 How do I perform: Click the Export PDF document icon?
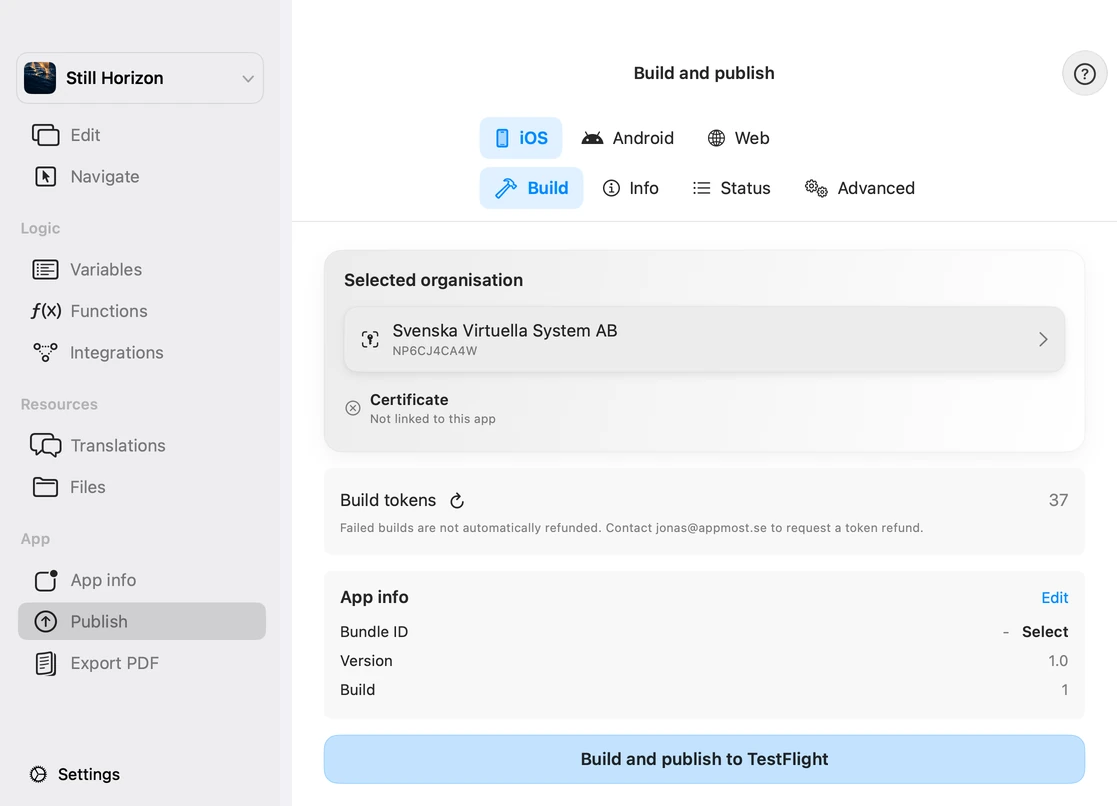[x=46, y=663]
